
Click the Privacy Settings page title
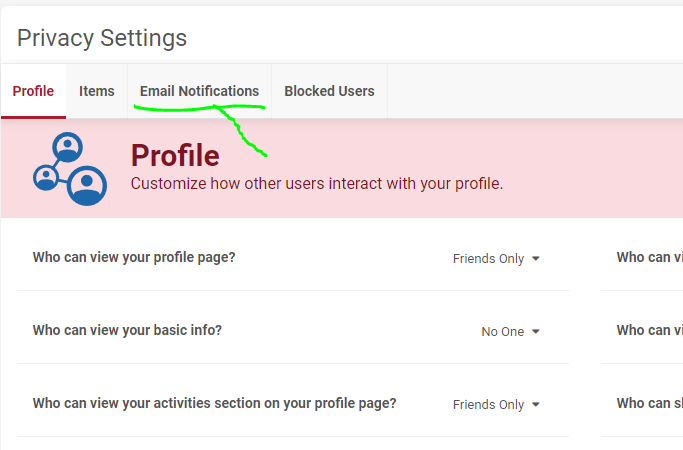pyautogui.click(x=102, y=38)
